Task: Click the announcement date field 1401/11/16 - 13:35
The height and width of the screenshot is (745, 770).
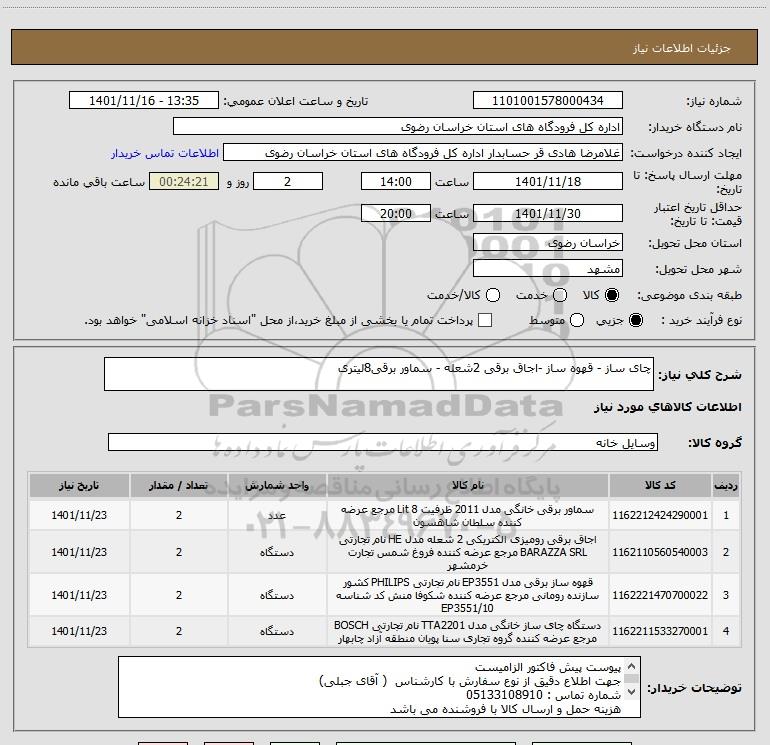Action: pyautogui.click(x=144, y=101)
